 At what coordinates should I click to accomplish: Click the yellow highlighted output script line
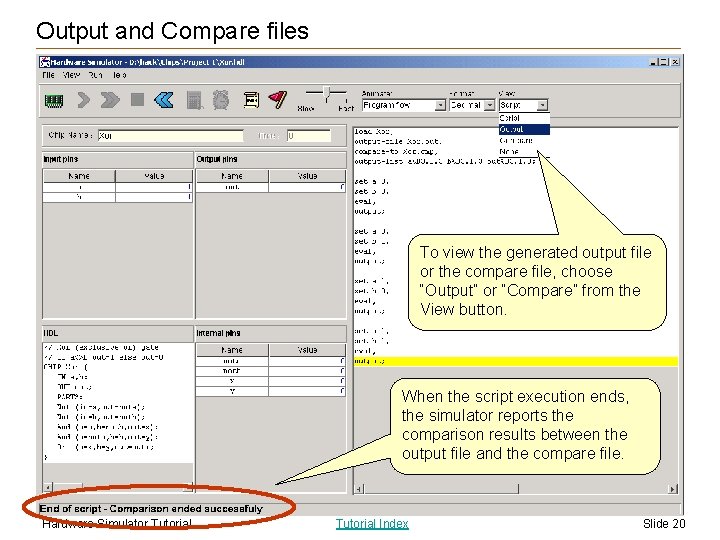(x=516, y=361)
